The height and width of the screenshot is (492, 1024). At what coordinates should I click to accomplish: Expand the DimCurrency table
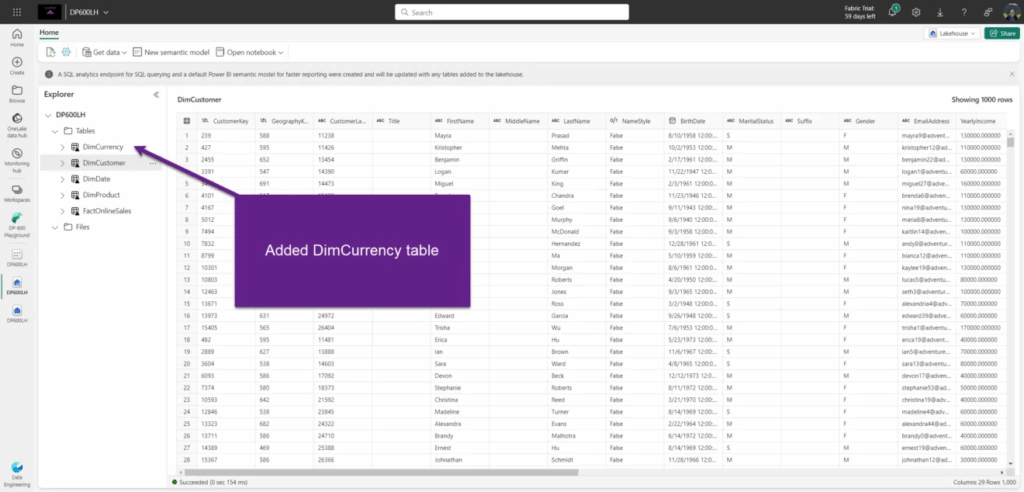(63, 148)
